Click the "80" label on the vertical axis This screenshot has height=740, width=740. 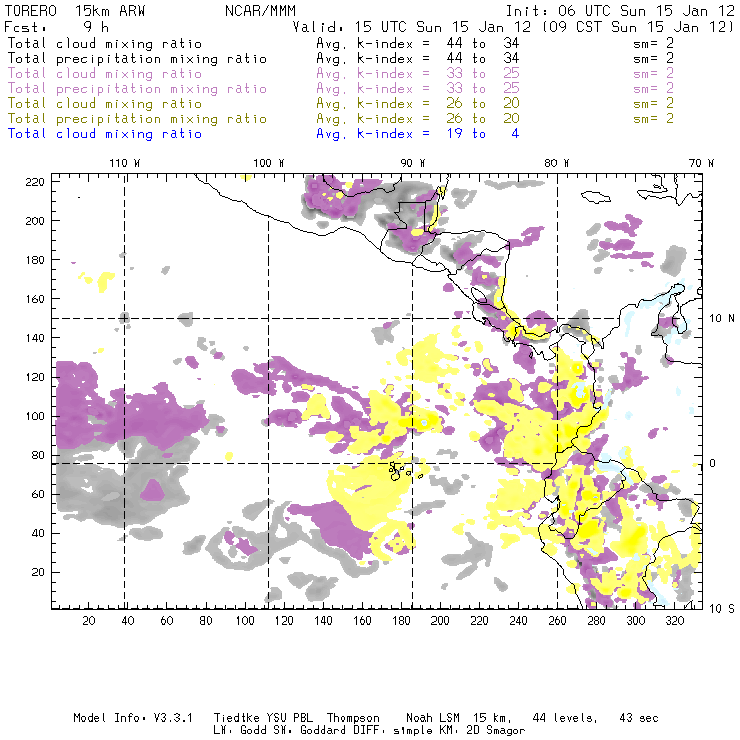coord(38,455)
